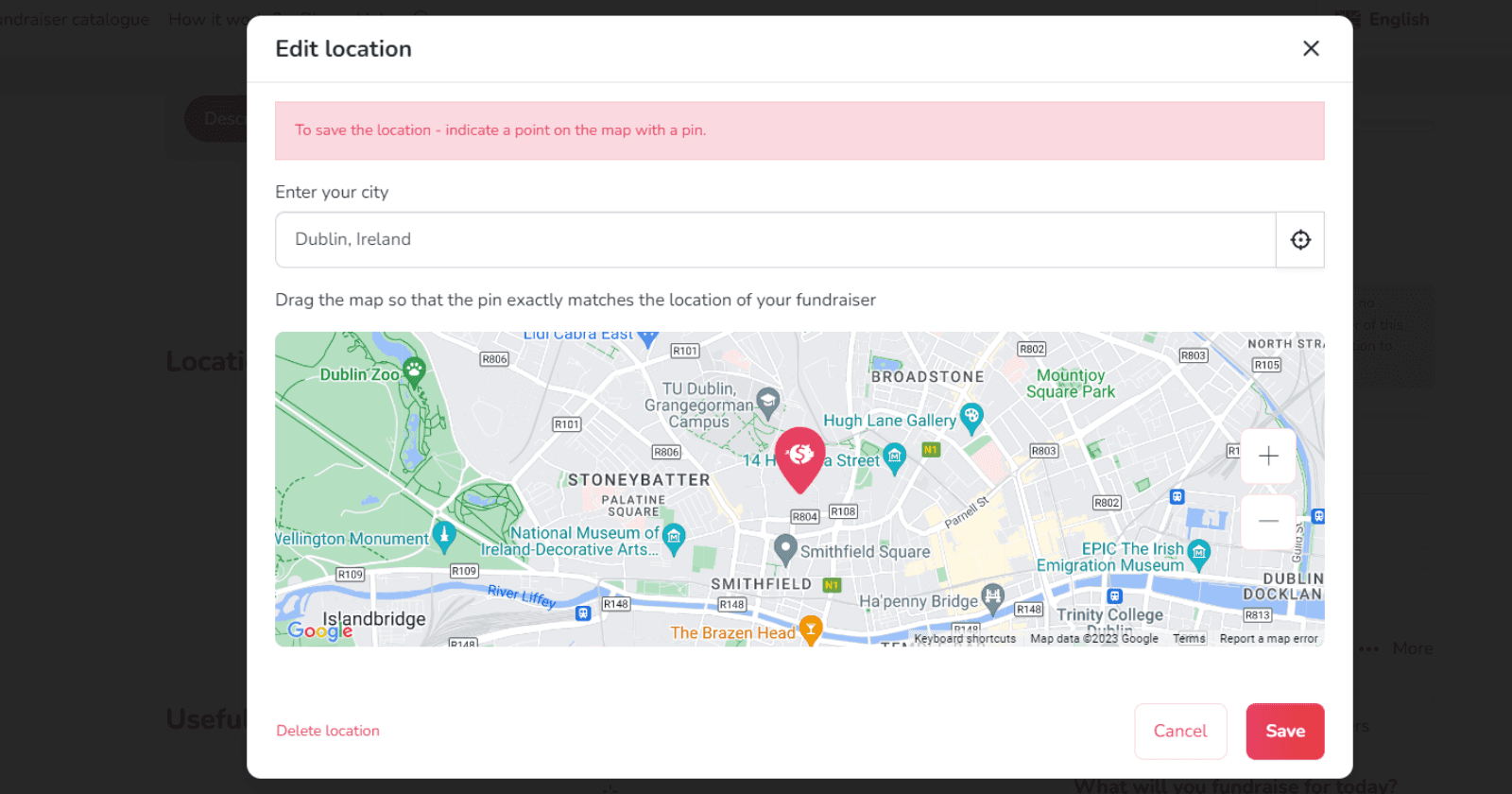Screen dimensions: 1512x794
Task: Click the pin error message banner
Action: click(x=799, y=130)
